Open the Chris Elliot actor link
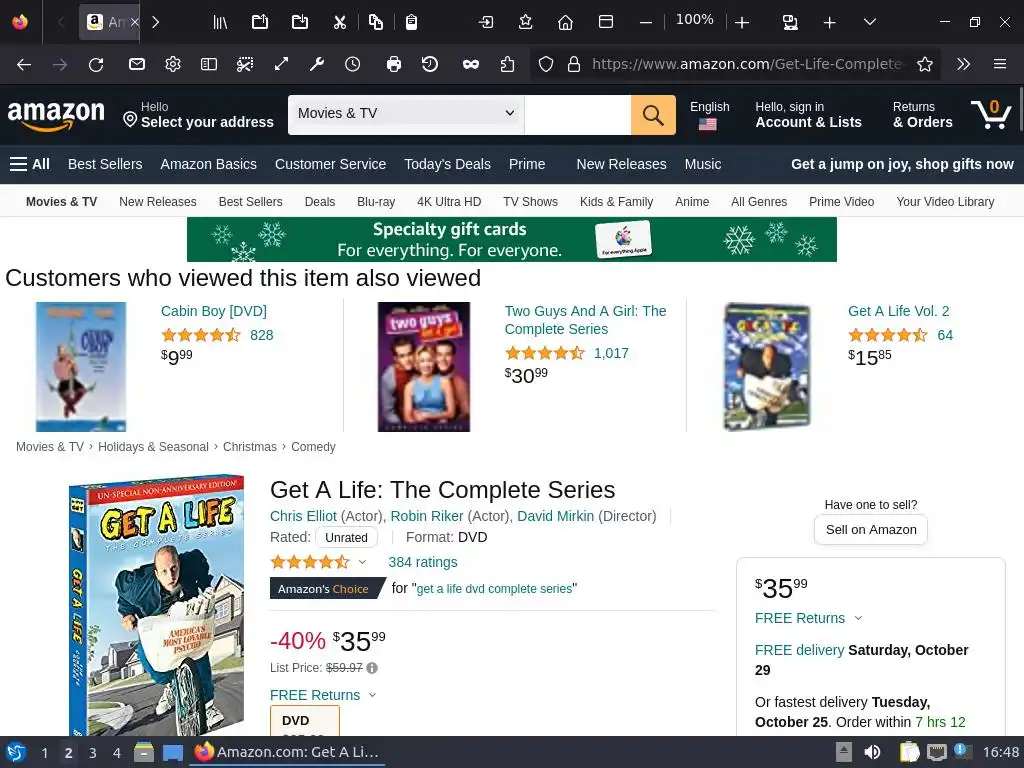Image resolution: width=1024 pixels, height=768 pixels. (x=304, y=516)
